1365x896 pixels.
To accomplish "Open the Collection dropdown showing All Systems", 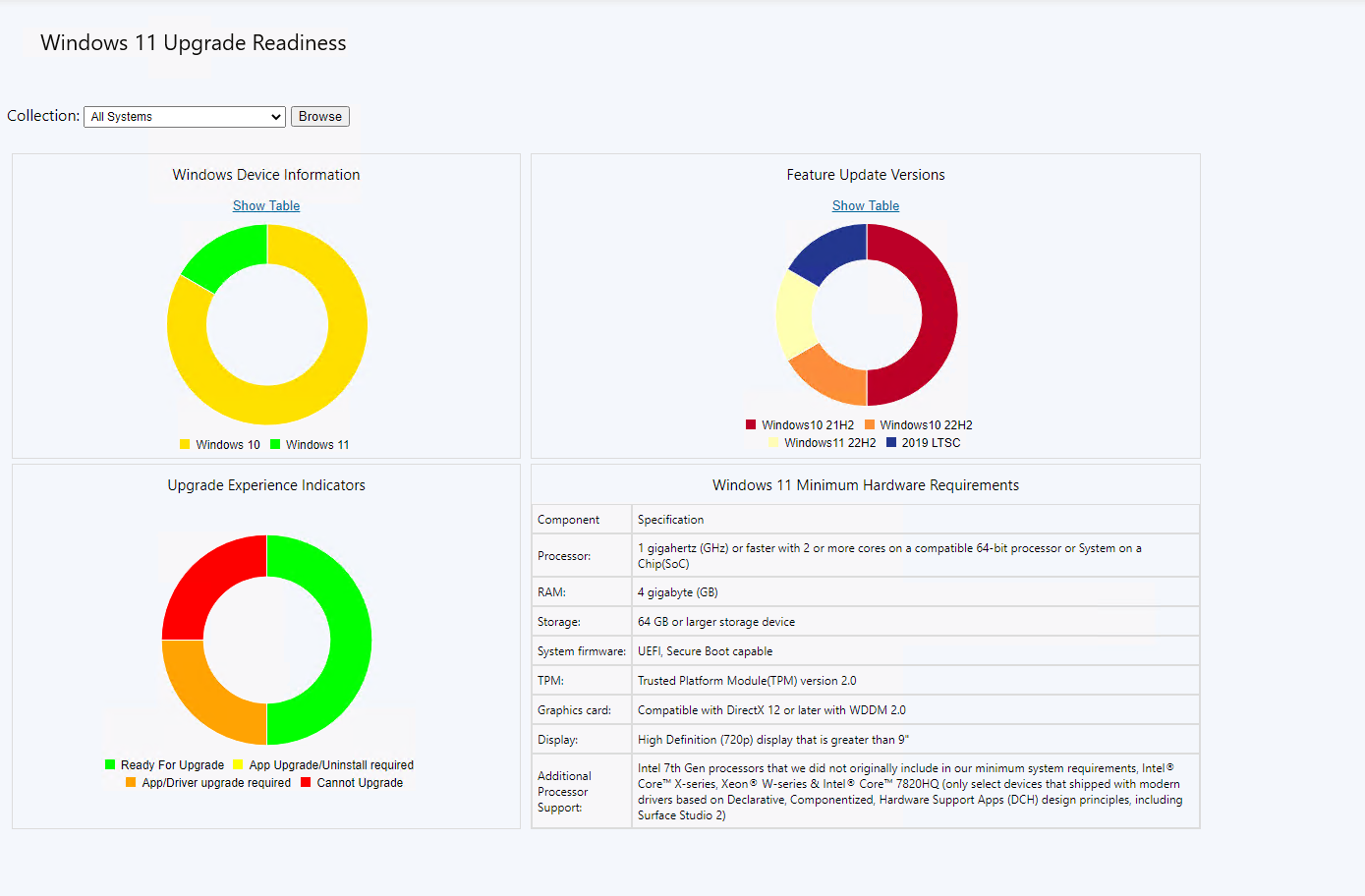I will click(185, 117).
